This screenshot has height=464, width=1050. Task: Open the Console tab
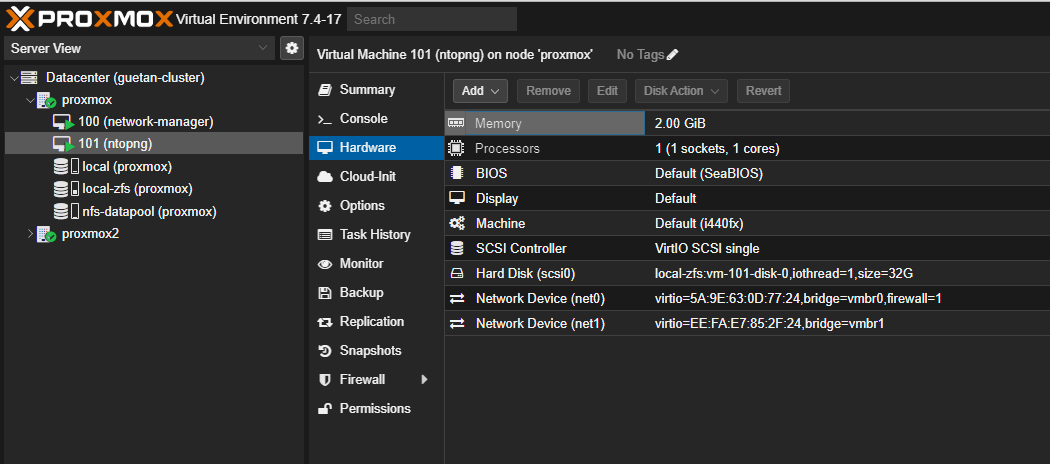pyautogui.click(x=363, y=118)
